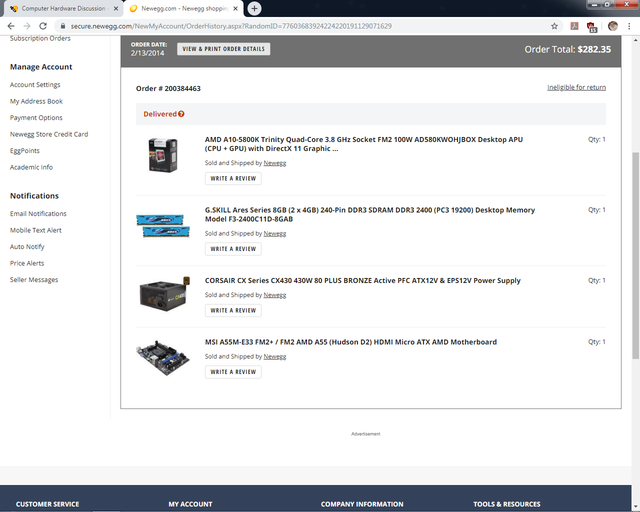This screenshot has height=512, width=640.
Task: Open Email Notifications
Action: click(x=38, y=214)
